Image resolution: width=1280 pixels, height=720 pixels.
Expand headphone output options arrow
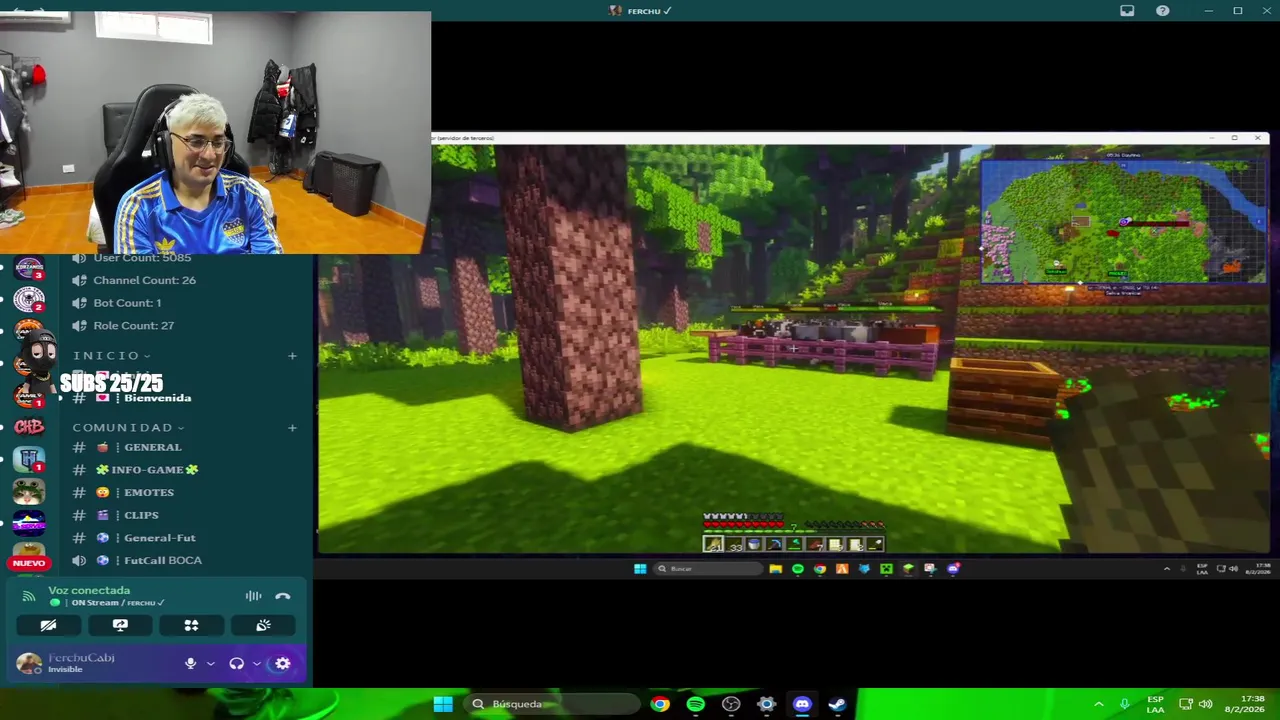click(x=257, y=663)
